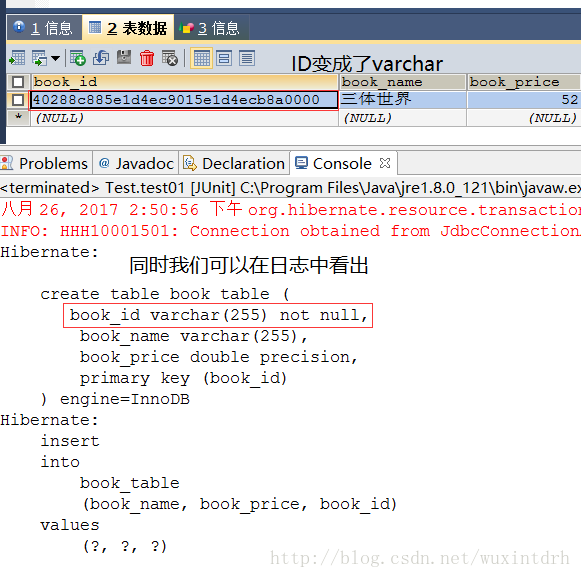Click the book_id column header
This screenshot has height=578, width=581.
184,82
